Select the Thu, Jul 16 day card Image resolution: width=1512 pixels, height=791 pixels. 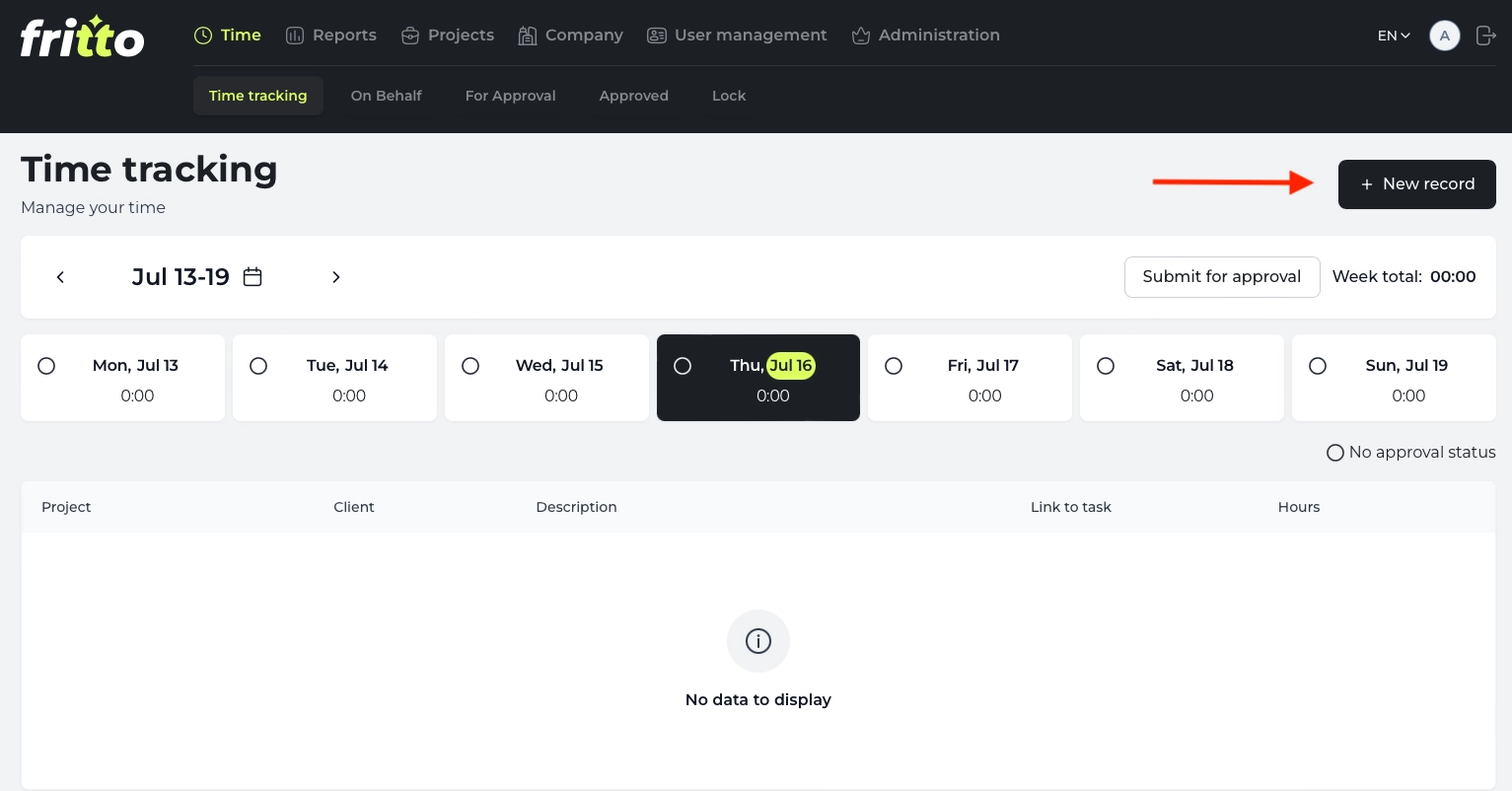pos(758,378)
